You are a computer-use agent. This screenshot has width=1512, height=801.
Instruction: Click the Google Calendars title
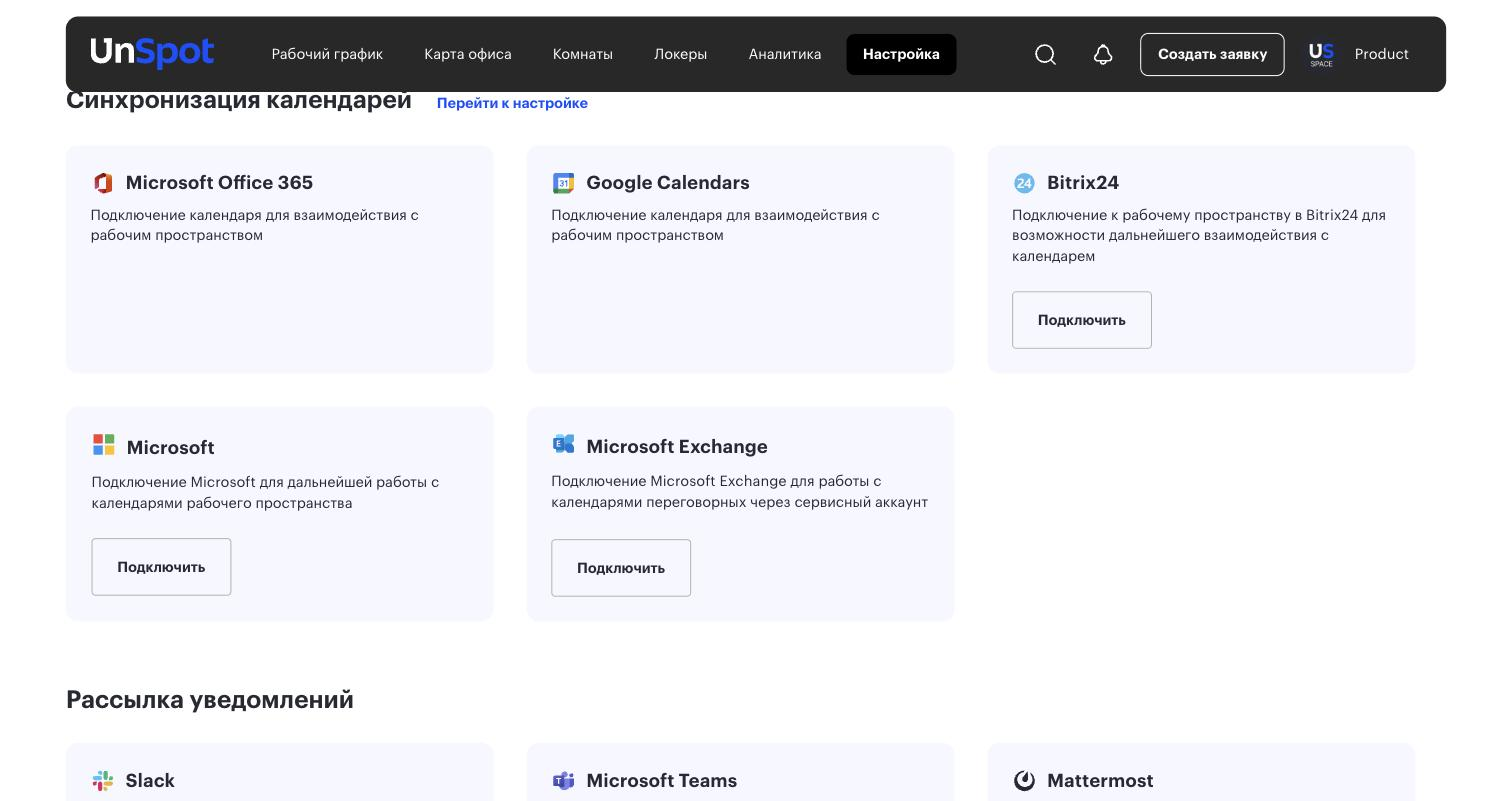668,183
